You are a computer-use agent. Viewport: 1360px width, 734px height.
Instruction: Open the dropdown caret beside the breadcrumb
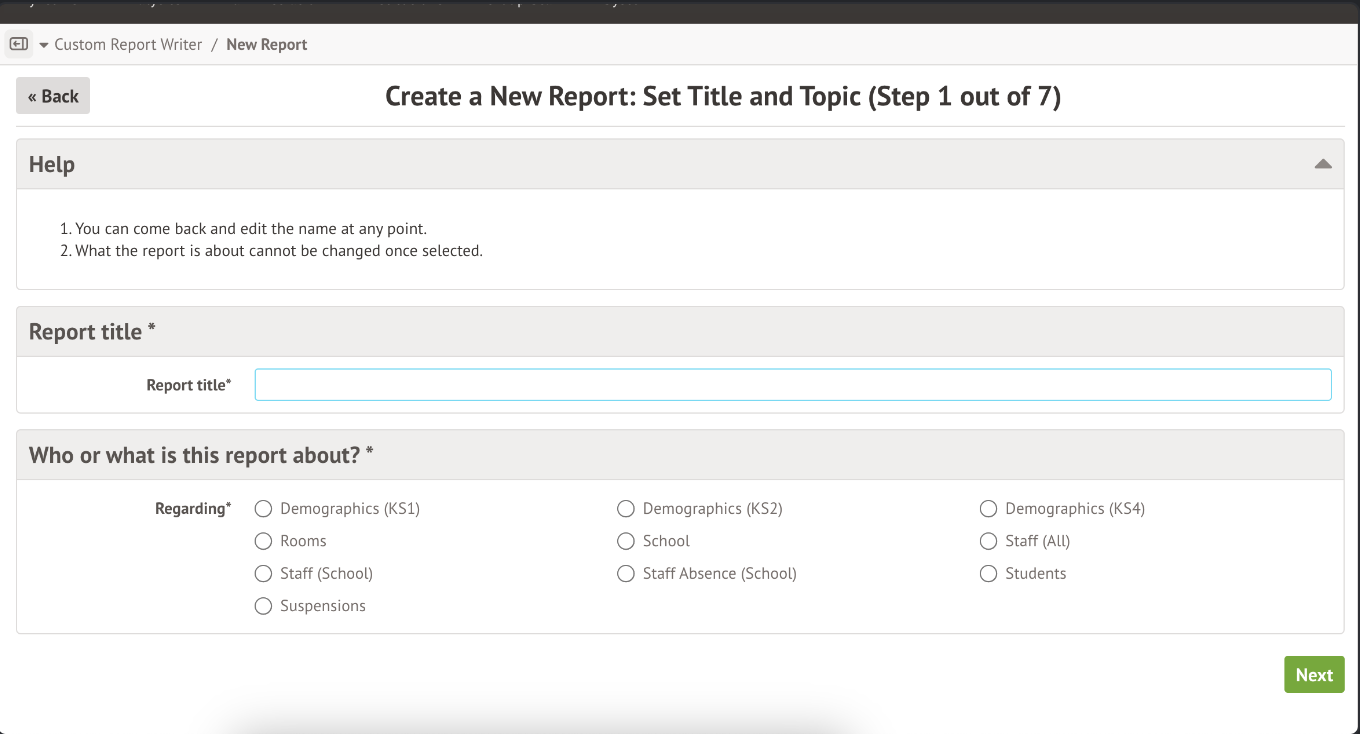[44, 45]
